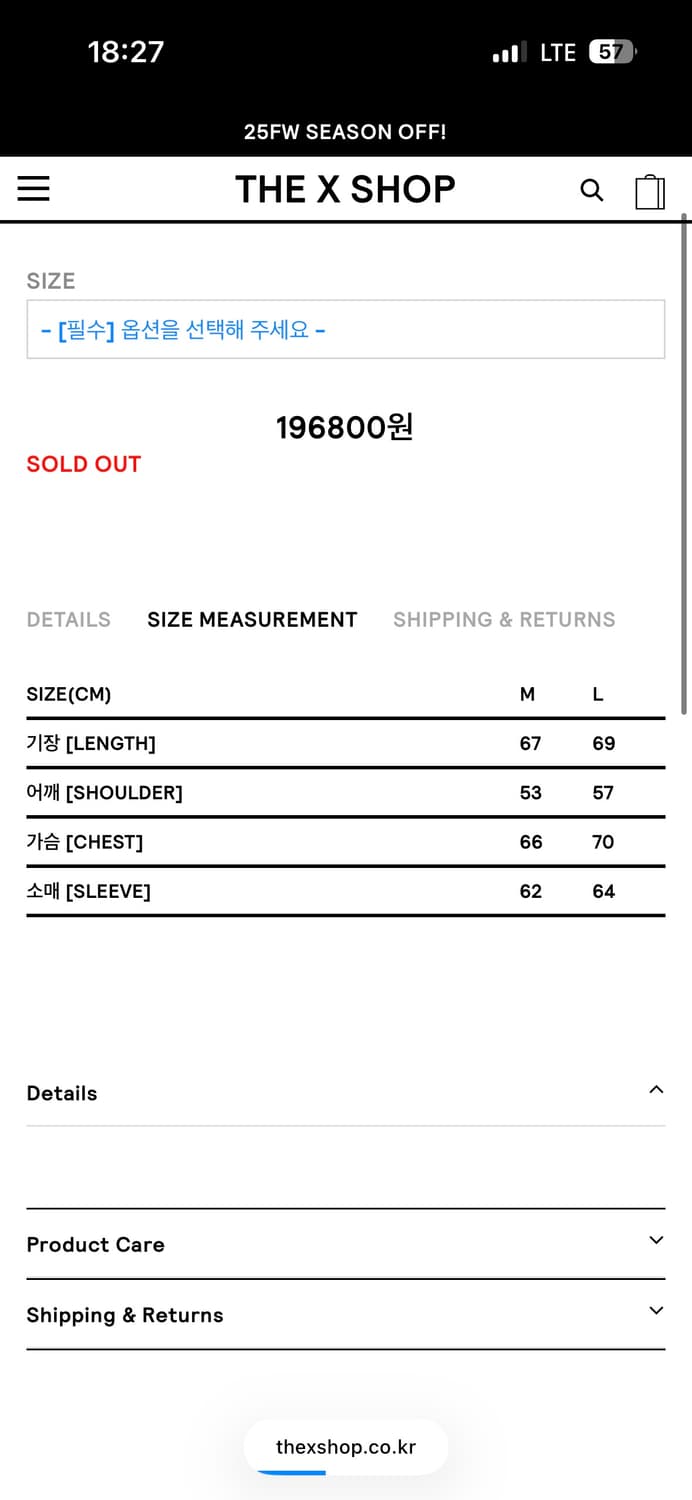Tap the thexshop.co.kr address bar
The width and height of the screenshot is (692, 1500).
coord(346,1447)
